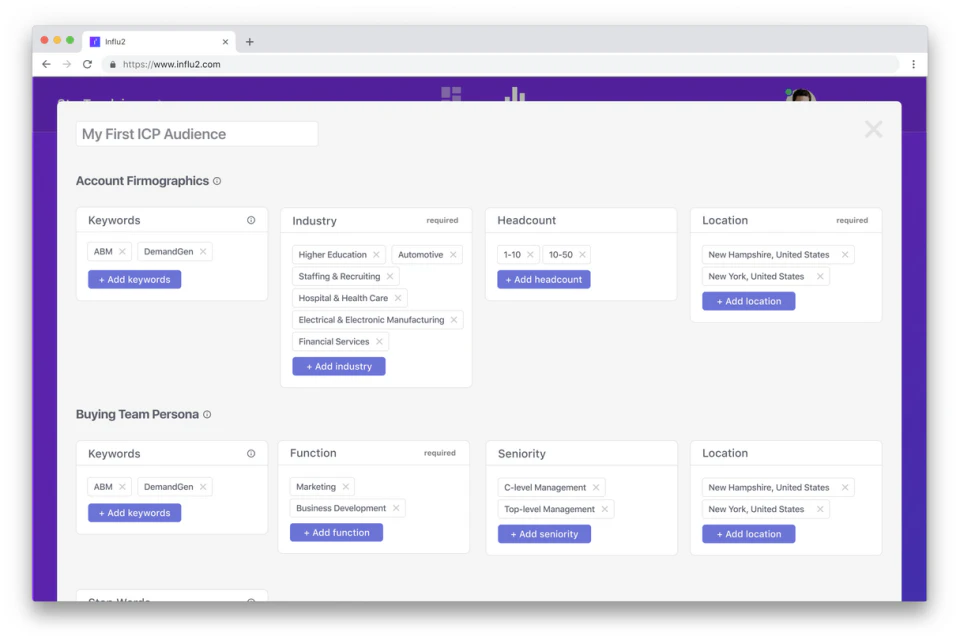The height and width of the screenshot is (640, 960).
Task: Click the info icon beside Account Firmographics
Action: (217, 181)
